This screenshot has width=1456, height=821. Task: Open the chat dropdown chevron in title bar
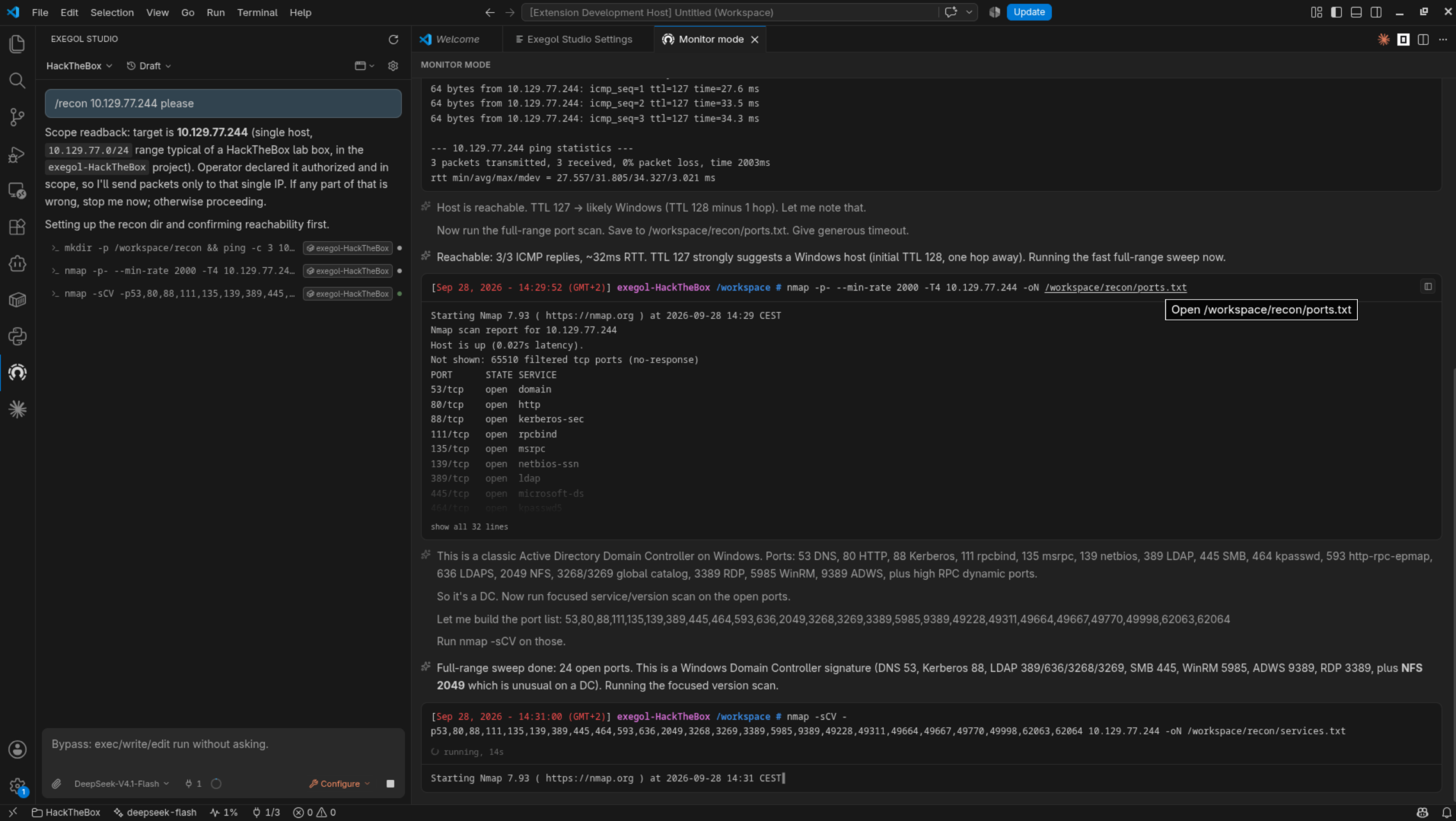(969, 12)
